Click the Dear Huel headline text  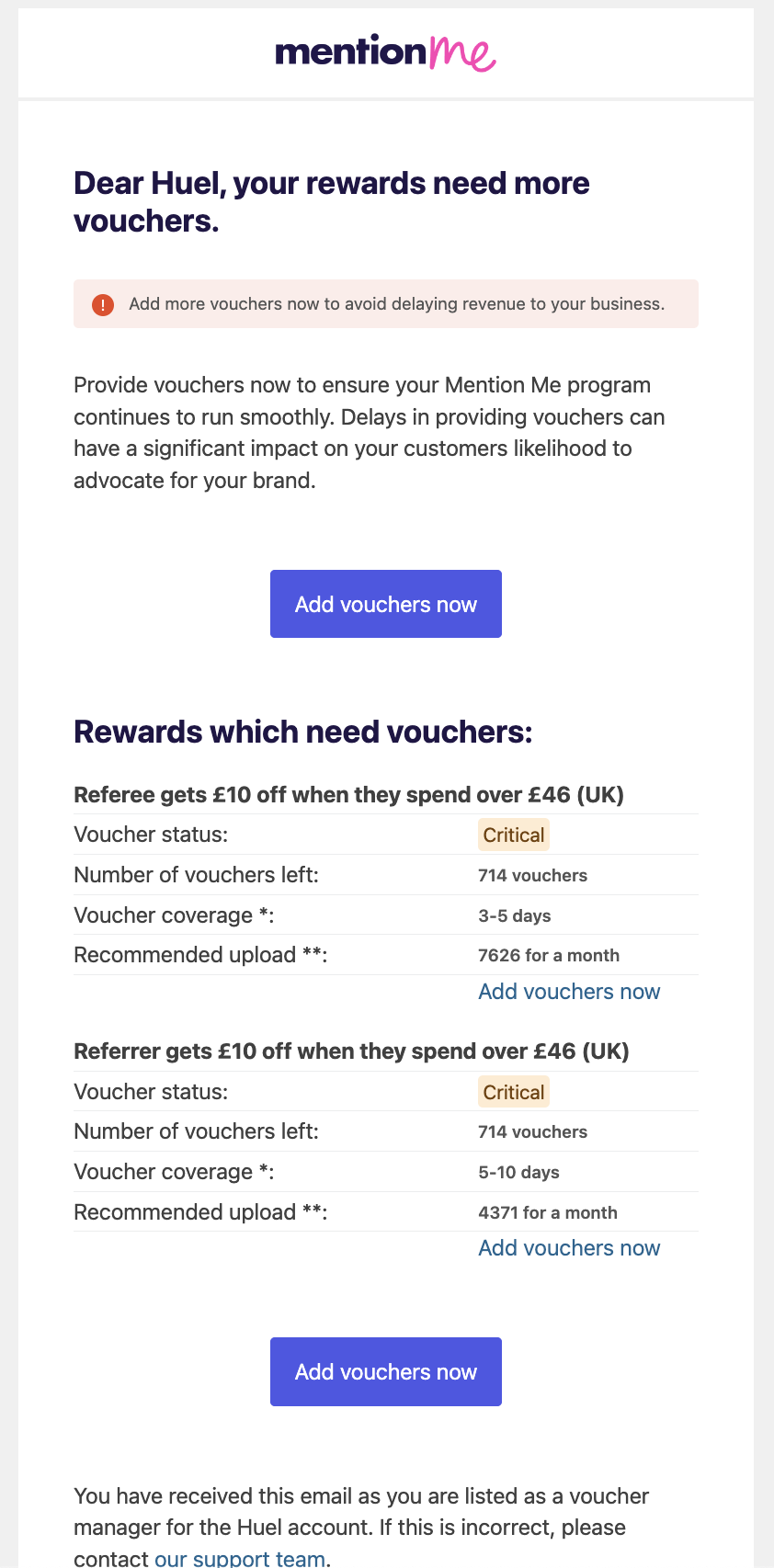(x=332, y=202)
